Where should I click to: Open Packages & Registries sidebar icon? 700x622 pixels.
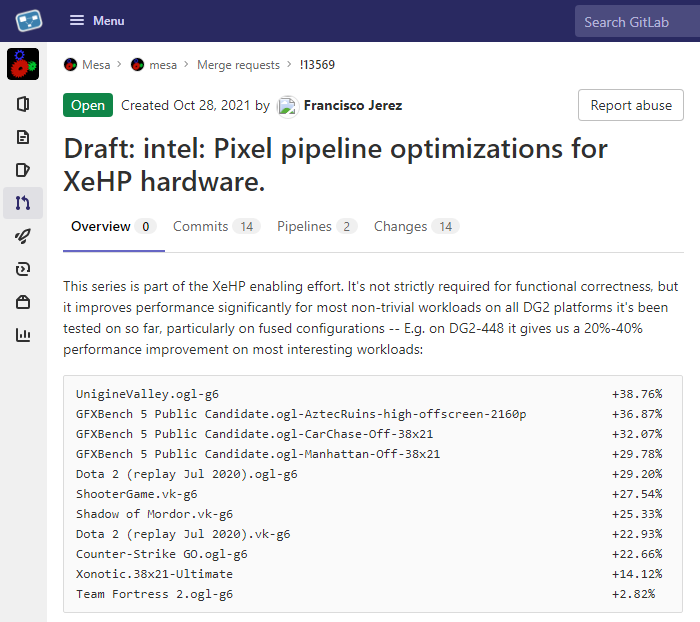coord(23,302)
